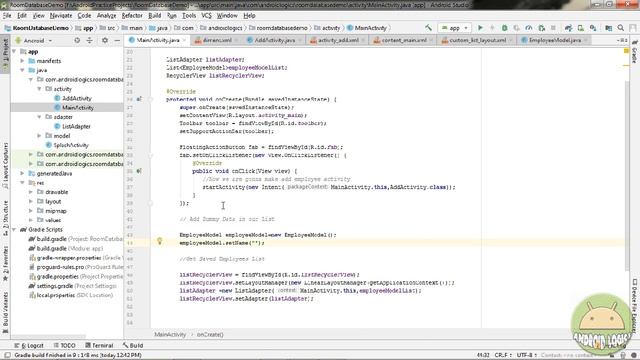Click the editor vertical scrollbar
640x360 pixels.
tap(627, 176)
